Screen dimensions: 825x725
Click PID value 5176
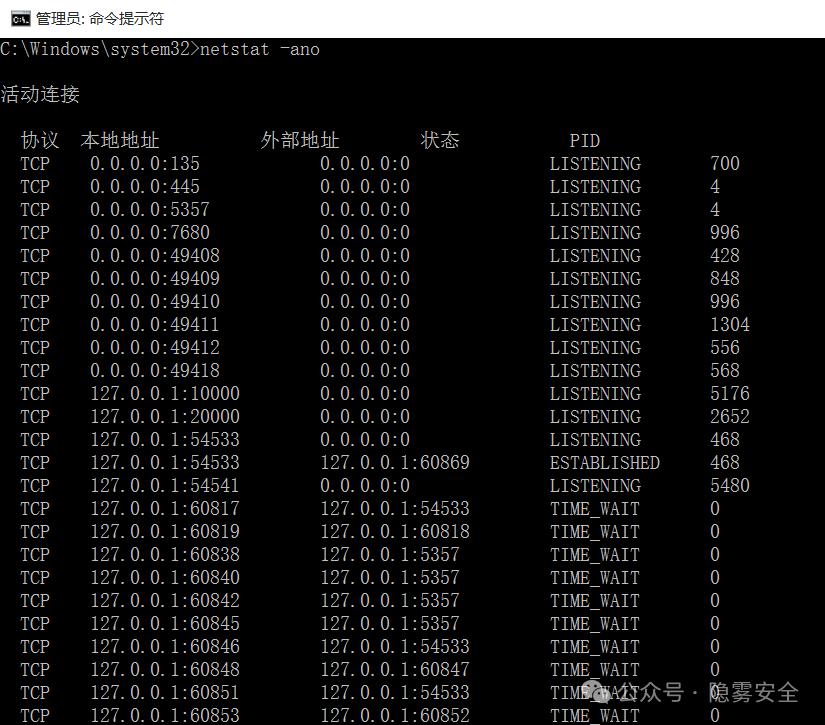pyautogui.click(x=730, y=394)
